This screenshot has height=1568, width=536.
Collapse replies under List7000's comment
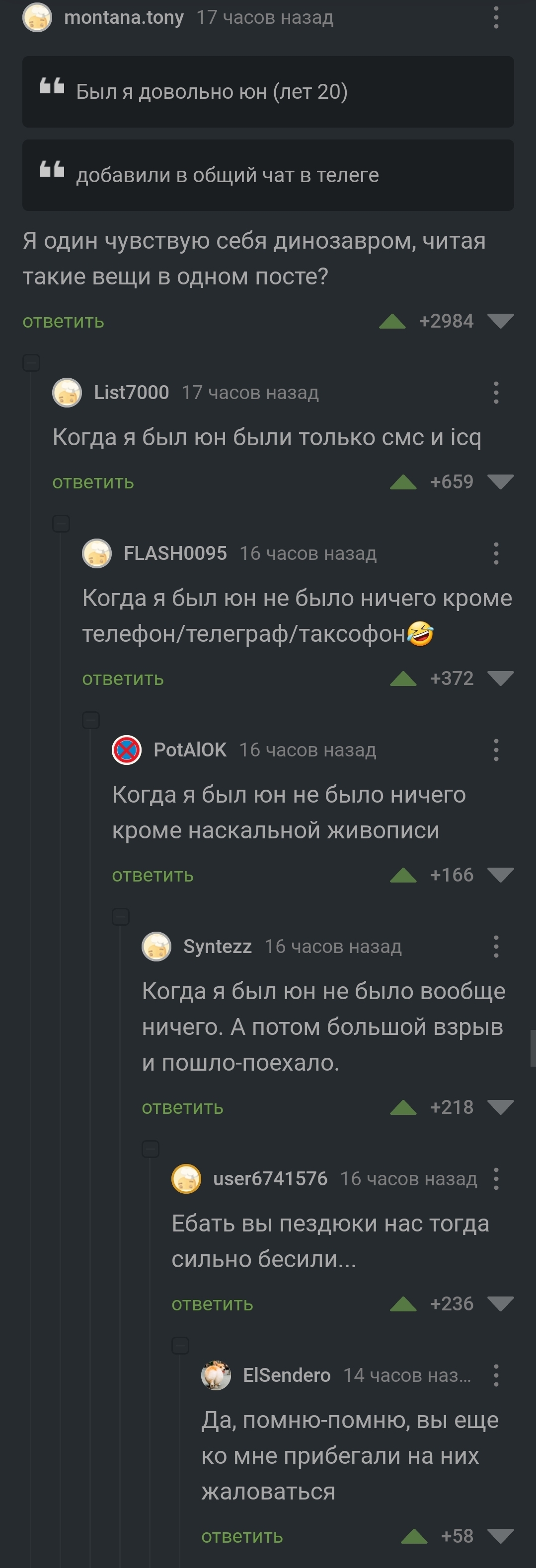coord(61,524)
